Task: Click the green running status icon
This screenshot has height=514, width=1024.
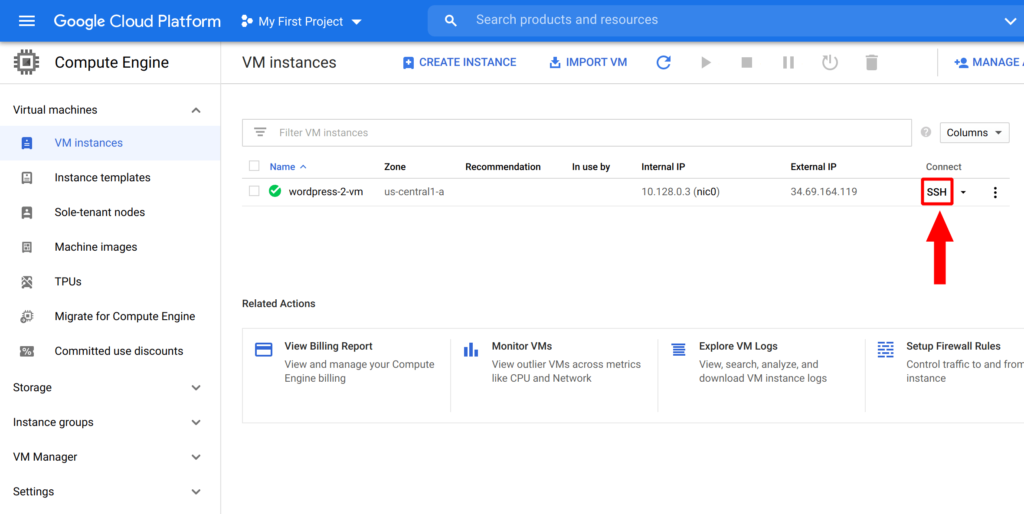Action: [x=275, y=191]
